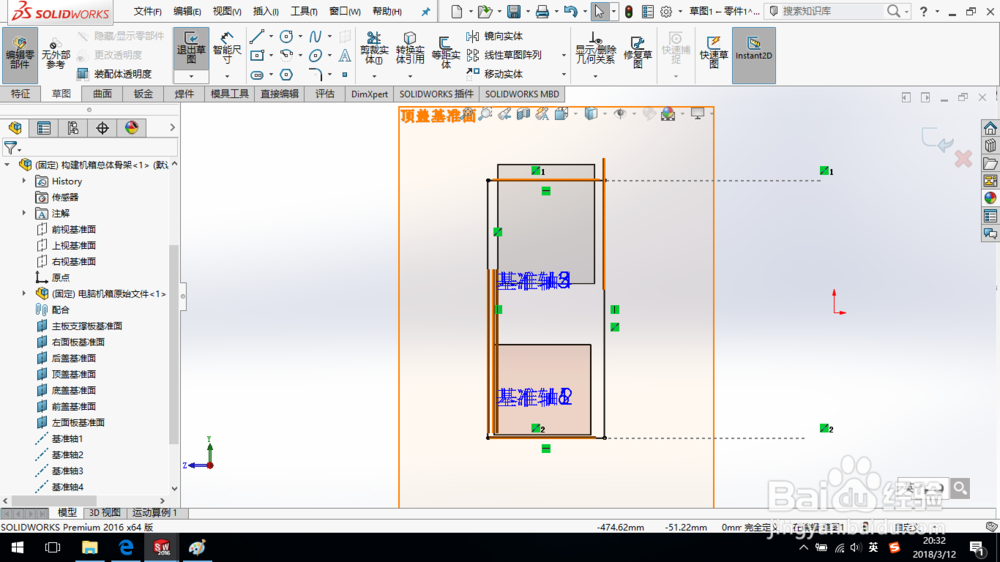Open the 工具(T) menu
The image size is (1000, 562).
tap(304, 11)
